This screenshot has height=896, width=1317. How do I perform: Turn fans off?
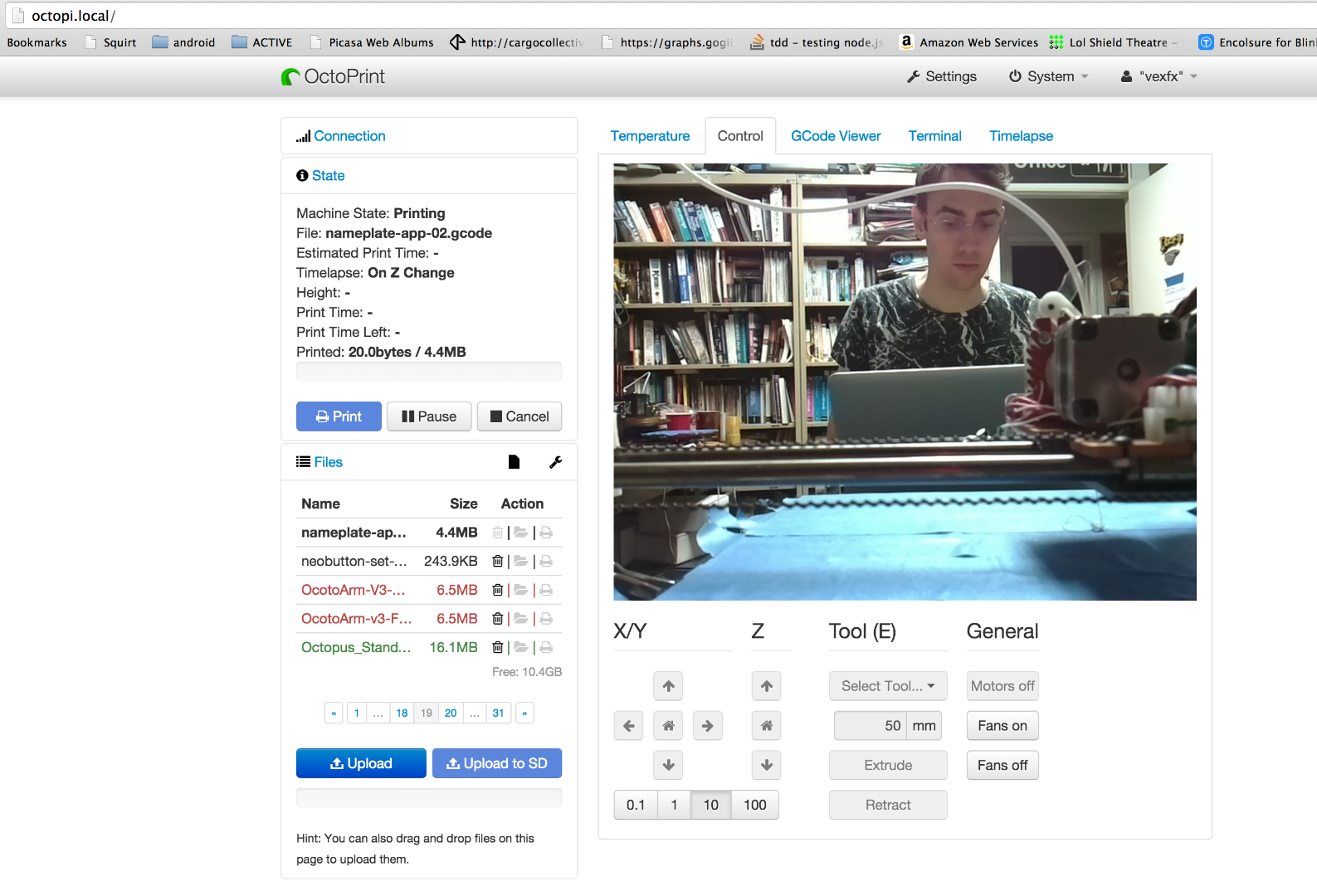pyautogui.click(x=1002, y=765)
